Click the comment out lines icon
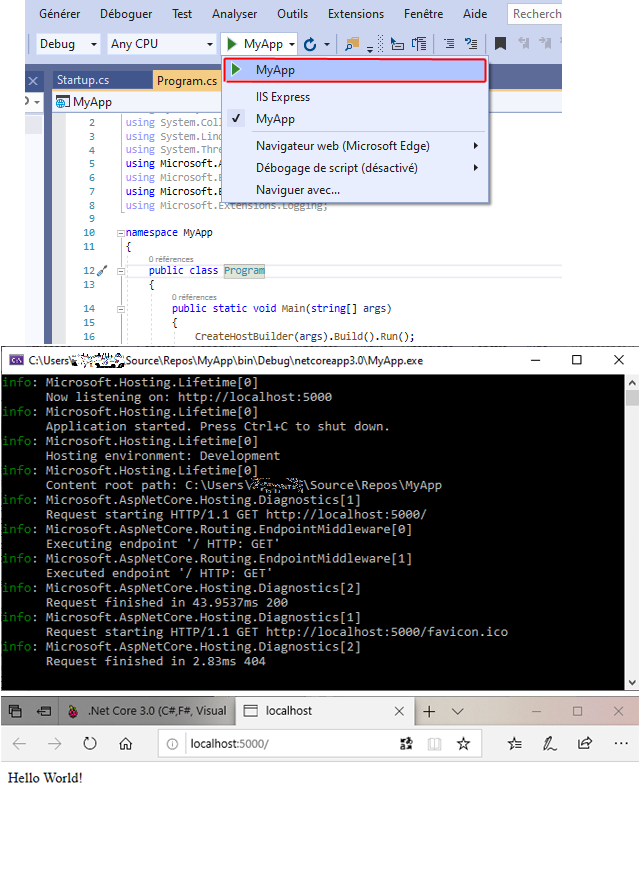639x871 pixels. 449,44
